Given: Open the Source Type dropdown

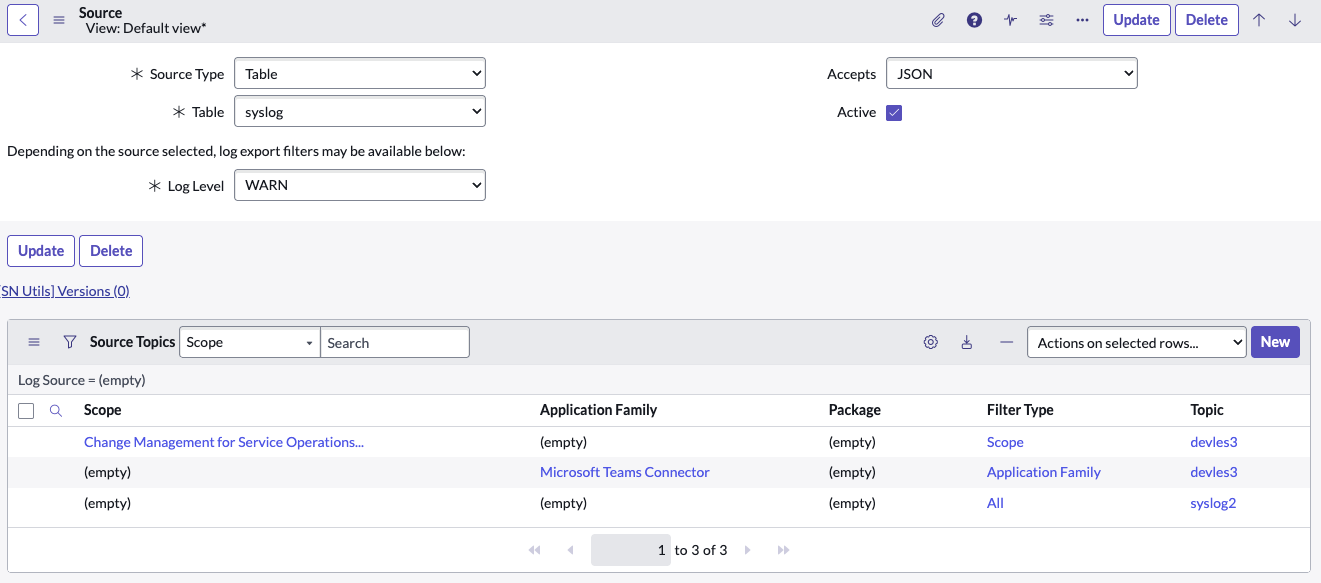Looking at the screenshot, I should click(x=360, y=74).
